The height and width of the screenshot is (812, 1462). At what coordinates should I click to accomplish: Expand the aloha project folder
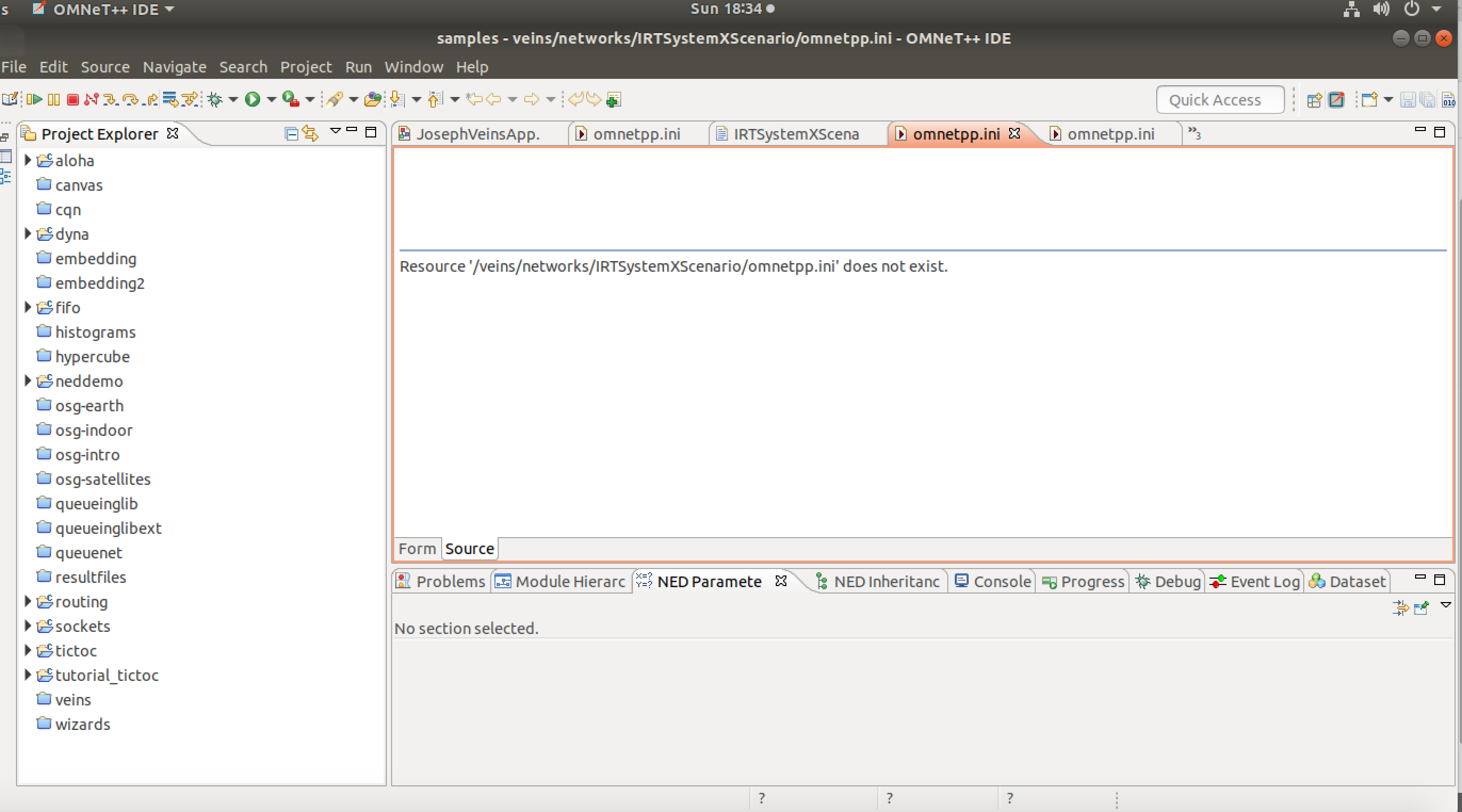pos(27,160)
